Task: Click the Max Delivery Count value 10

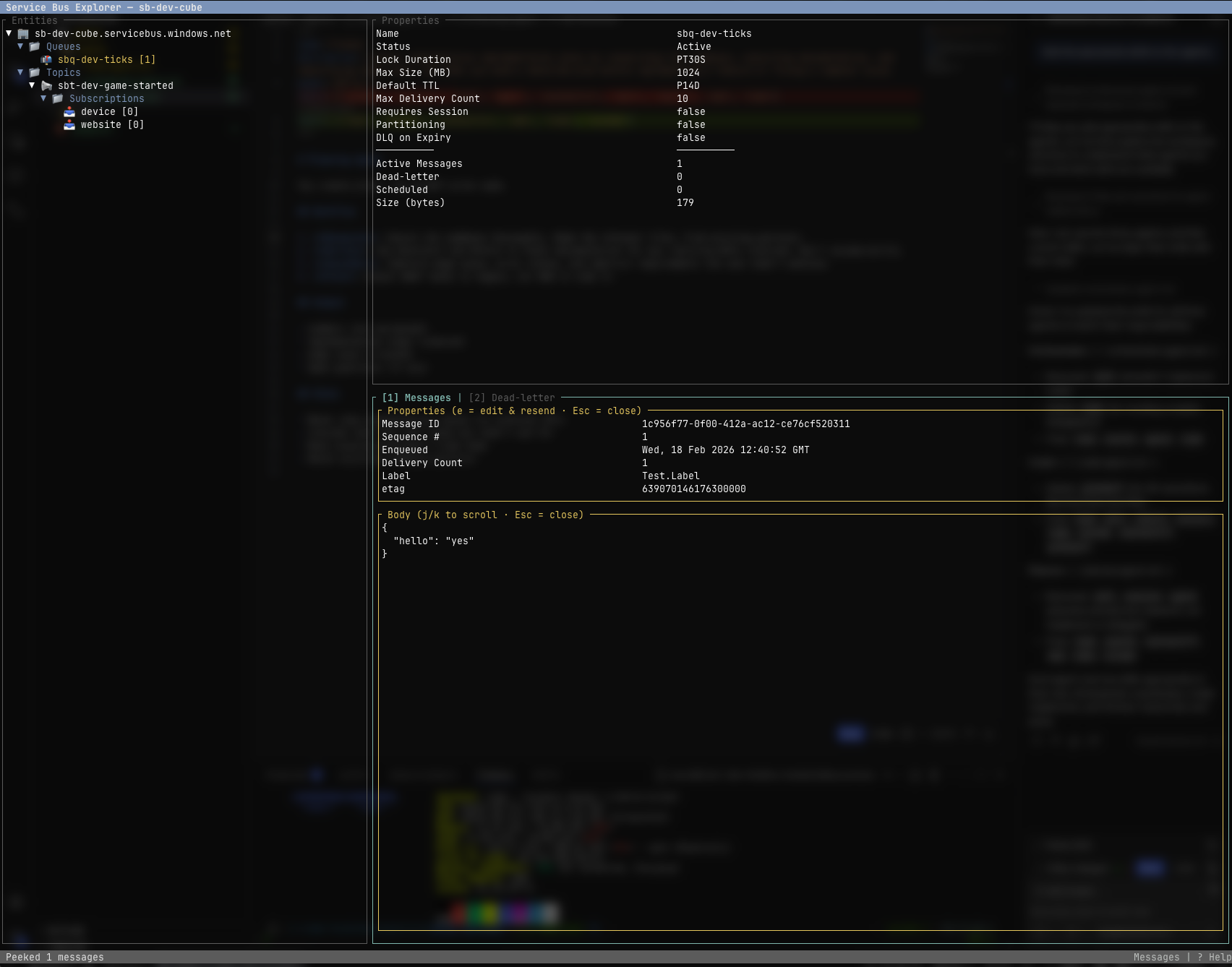Action: pos(683,99)
